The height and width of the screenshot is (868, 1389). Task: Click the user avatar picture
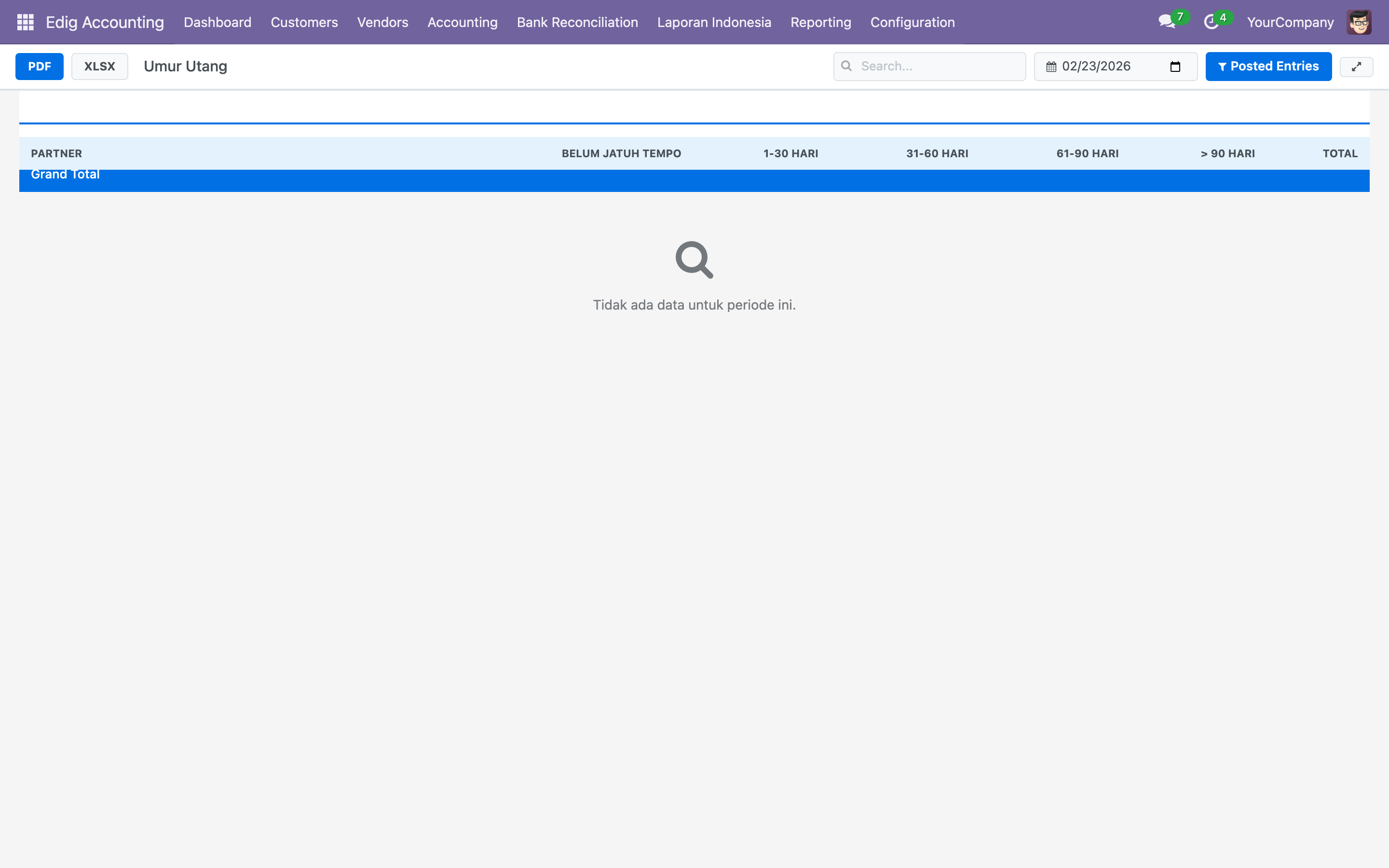coord(1359,22)
